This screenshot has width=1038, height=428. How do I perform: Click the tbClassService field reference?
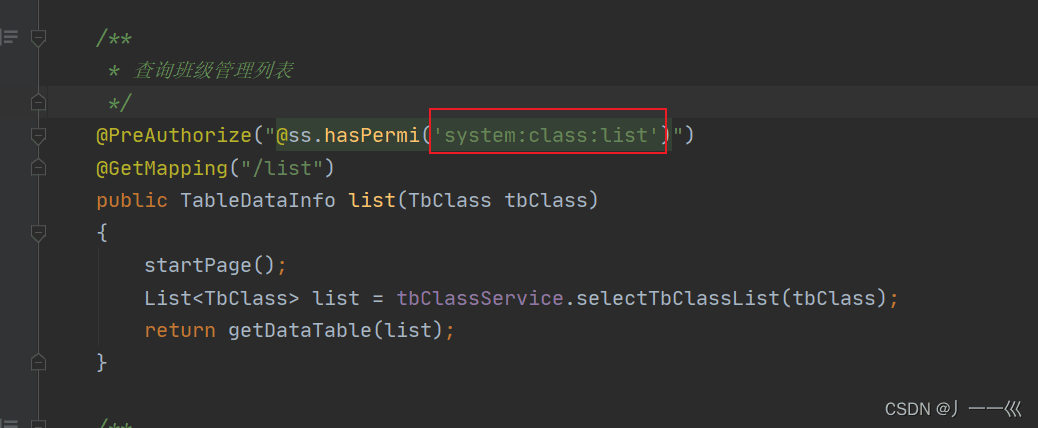(480, 298)
